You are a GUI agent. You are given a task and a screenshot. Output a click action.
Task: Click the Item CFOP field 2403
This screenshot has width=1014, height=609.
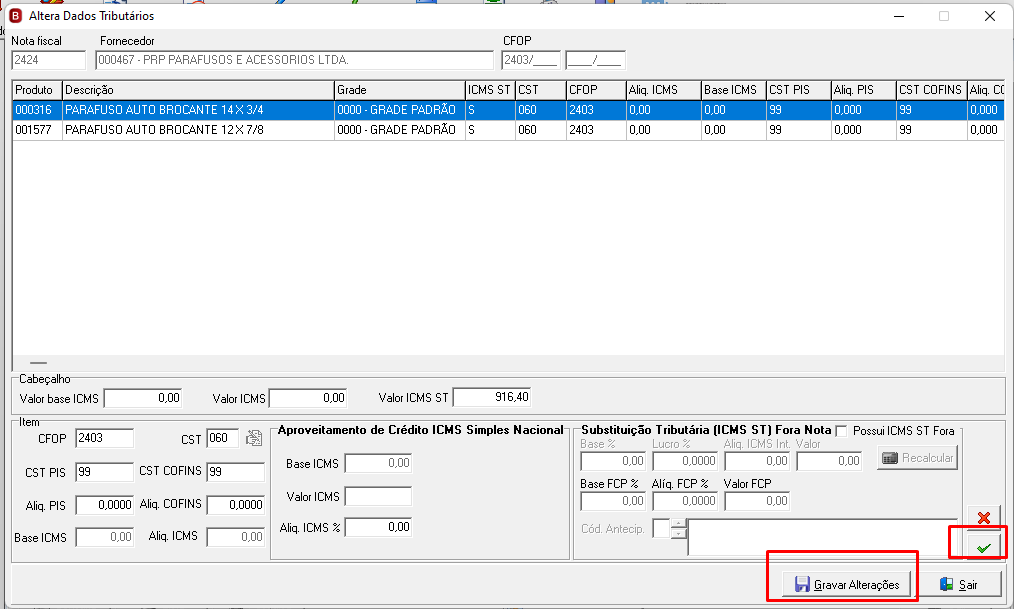click(105, 438)
